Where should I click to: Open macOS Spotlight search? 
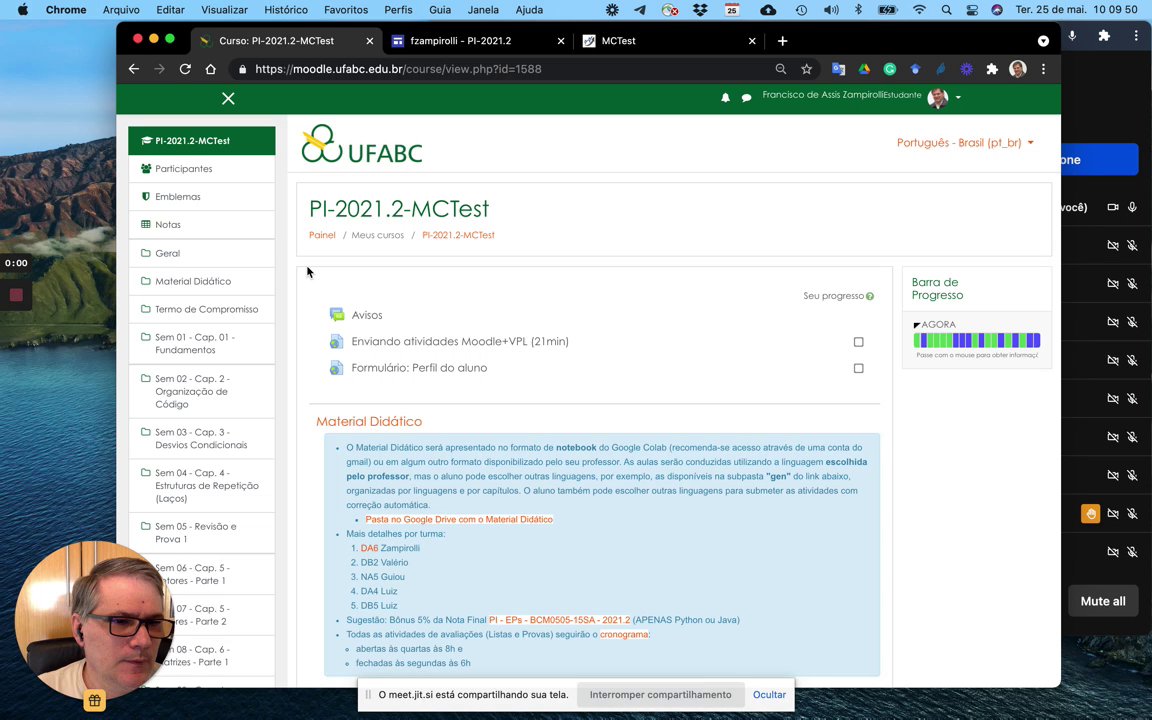pos(946,10)
